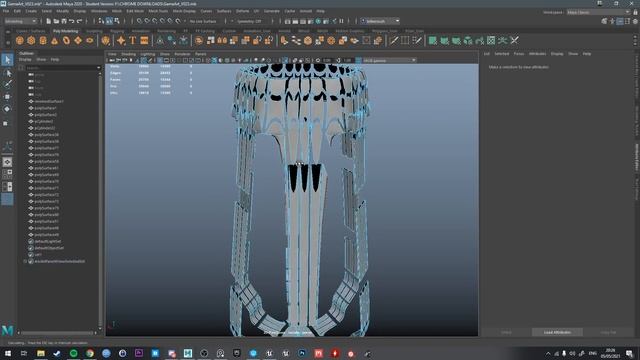Viewport: 640px width, 360px height.
Task: Toggle the Outliner panel button in toolbox
Action: click(7, 199)
